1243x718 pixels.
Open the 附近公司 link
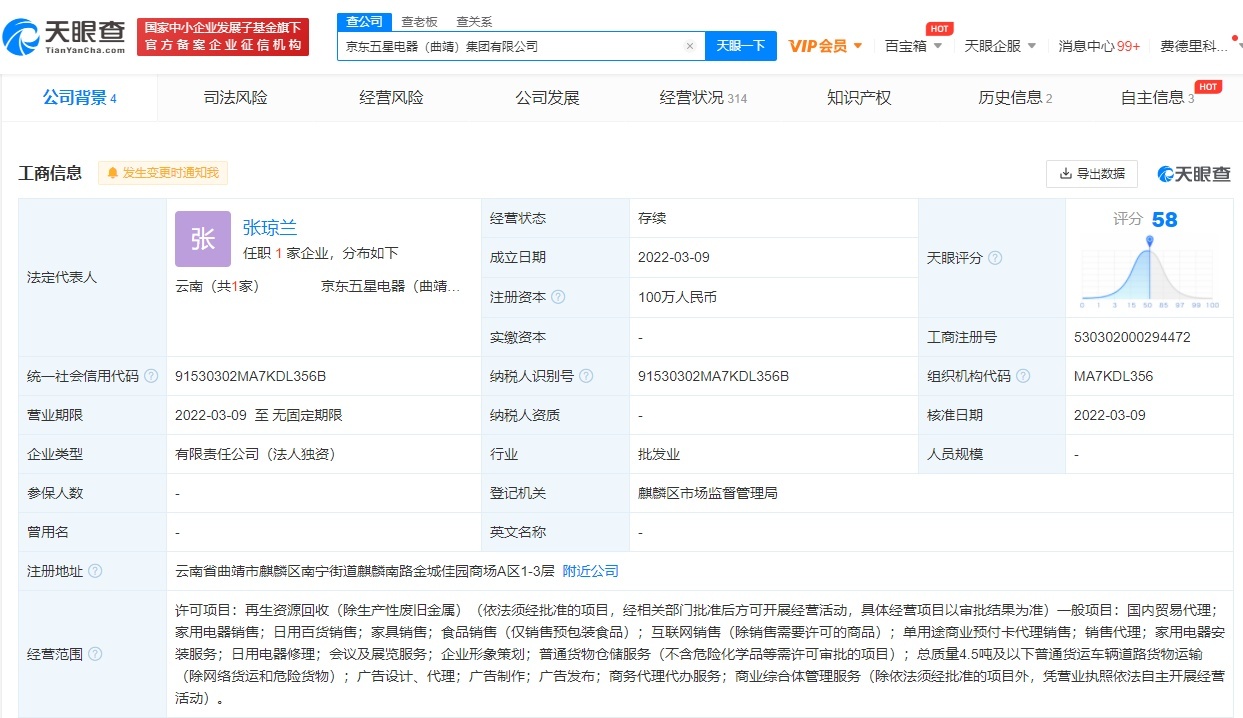591,571
